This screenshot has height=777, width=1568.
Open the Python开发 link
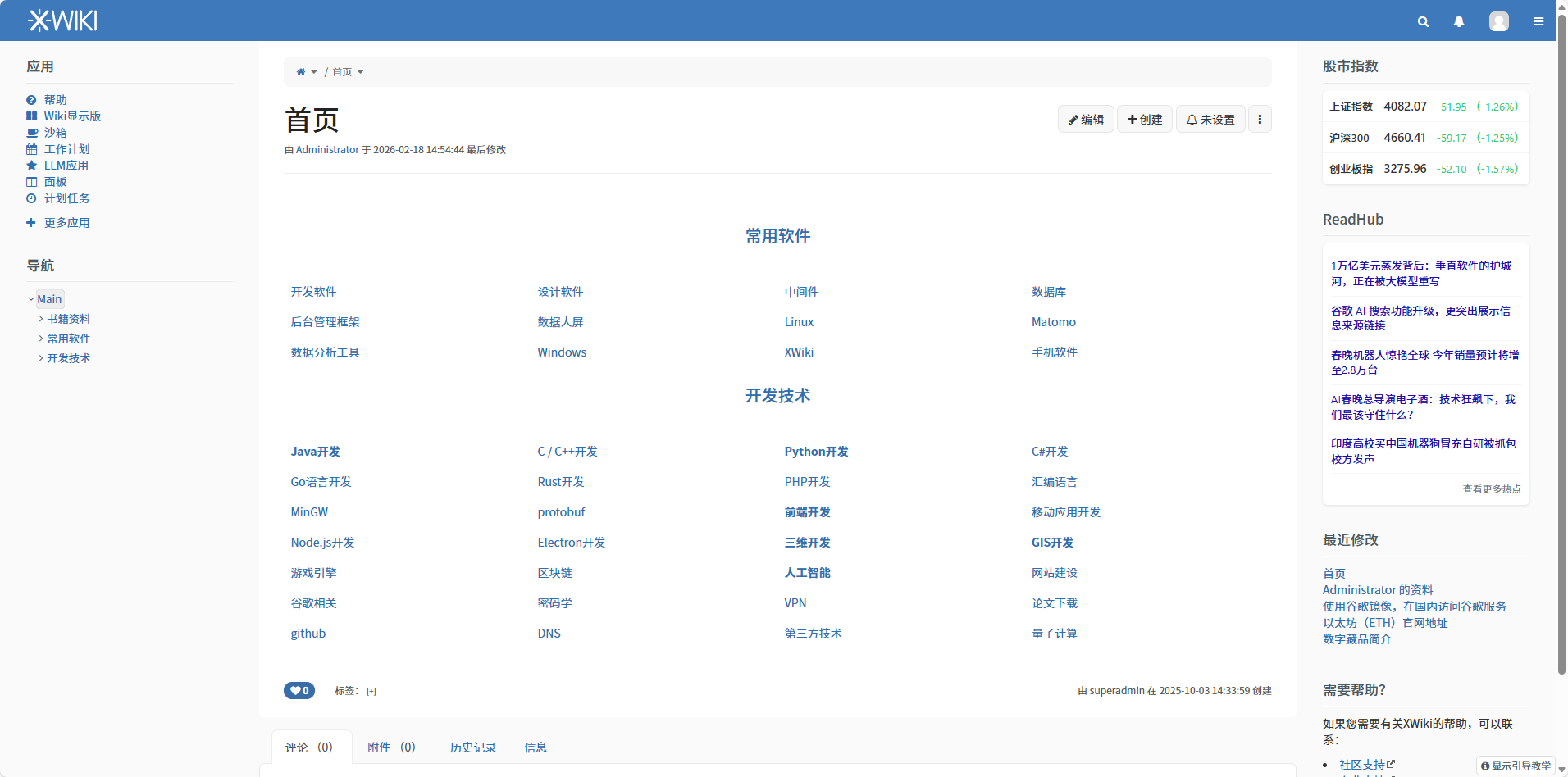[x=816, y=452]
